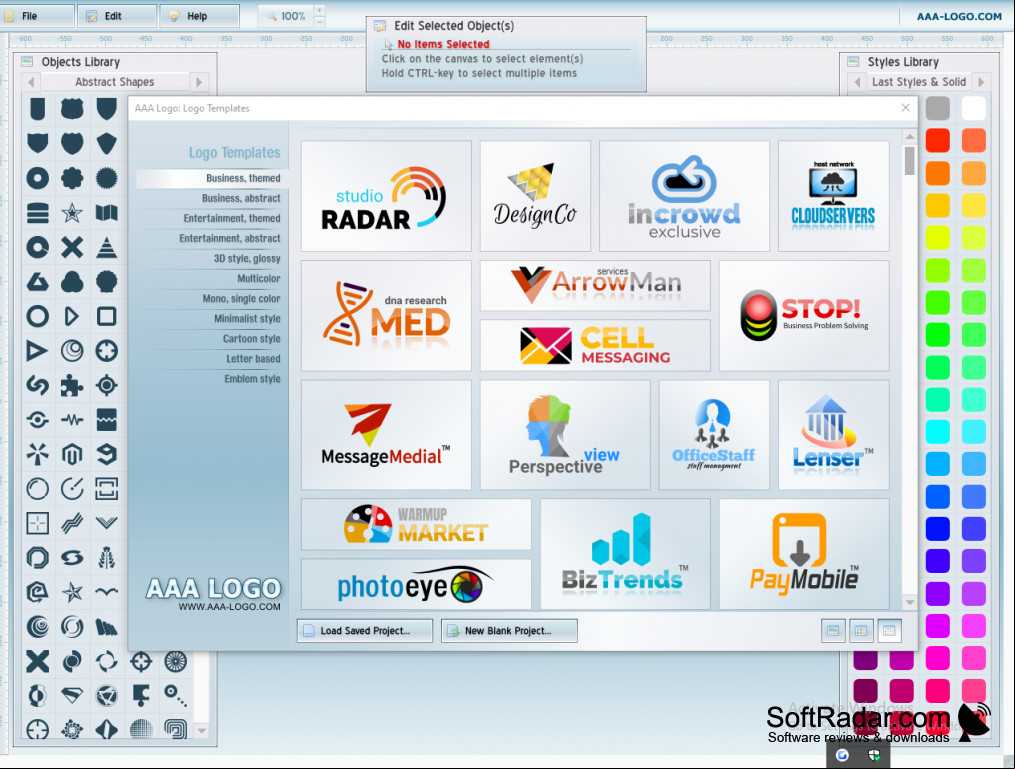The image size is (1015, 769).
Task: Choose the Cell Messaging logo template
Action: click(595, 346)
